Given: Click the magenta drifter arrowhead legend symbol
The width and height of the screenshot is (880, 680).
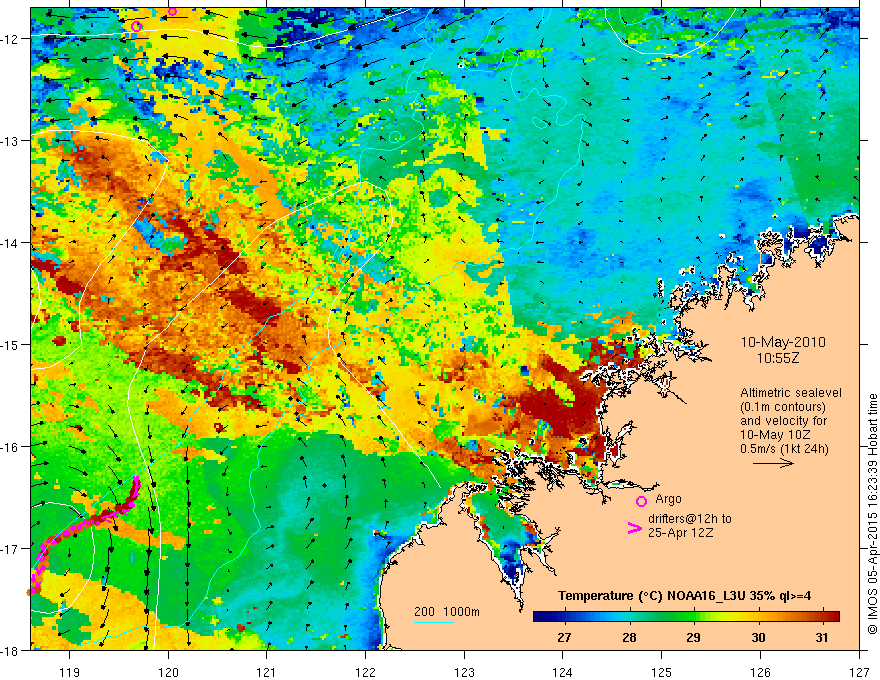Looking at the screenshot, I should [x=634, y=528].
